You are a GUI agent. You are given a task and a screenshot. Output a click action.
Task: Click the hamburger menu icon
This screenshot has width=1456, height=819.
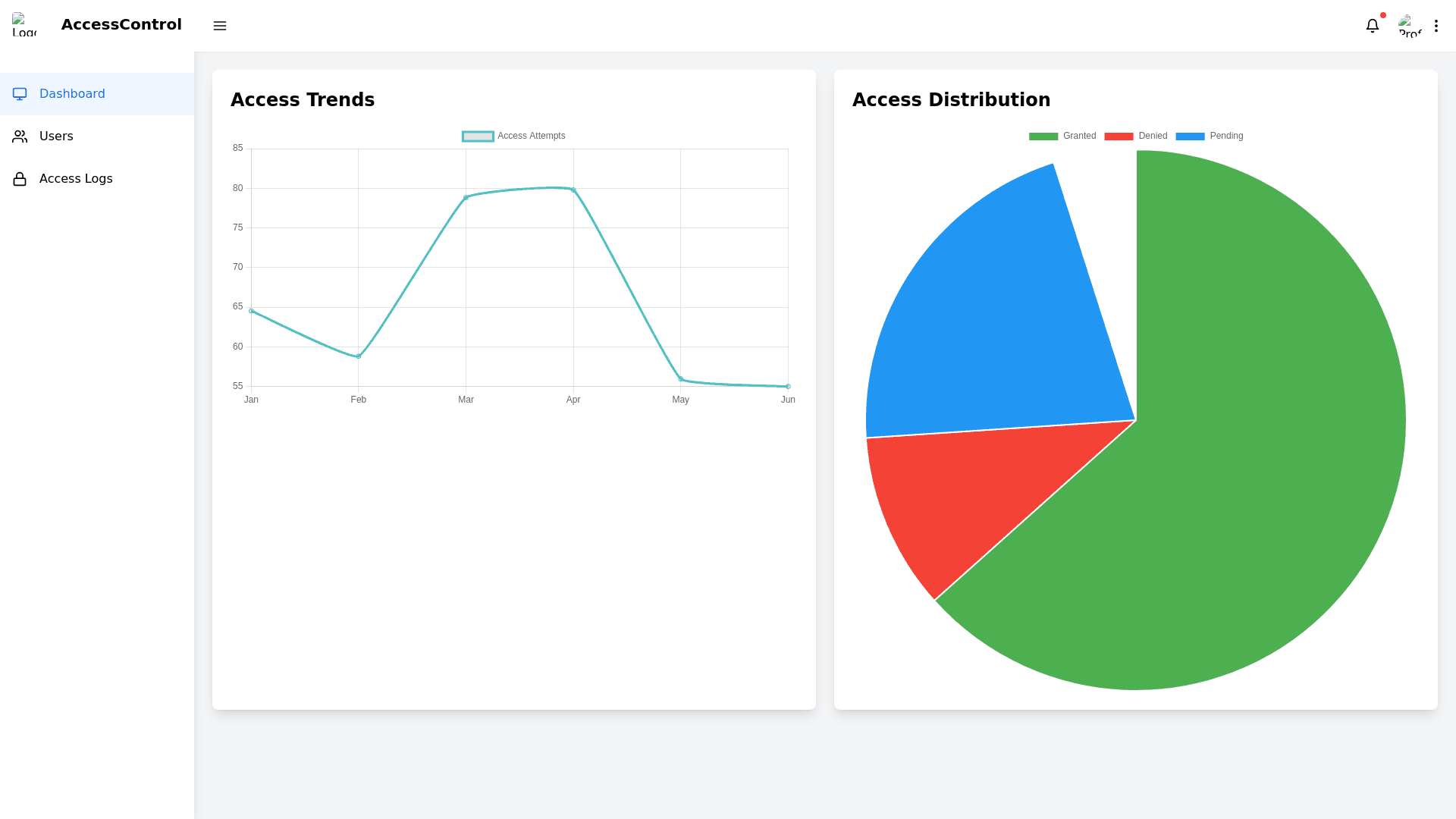(220, 26)
